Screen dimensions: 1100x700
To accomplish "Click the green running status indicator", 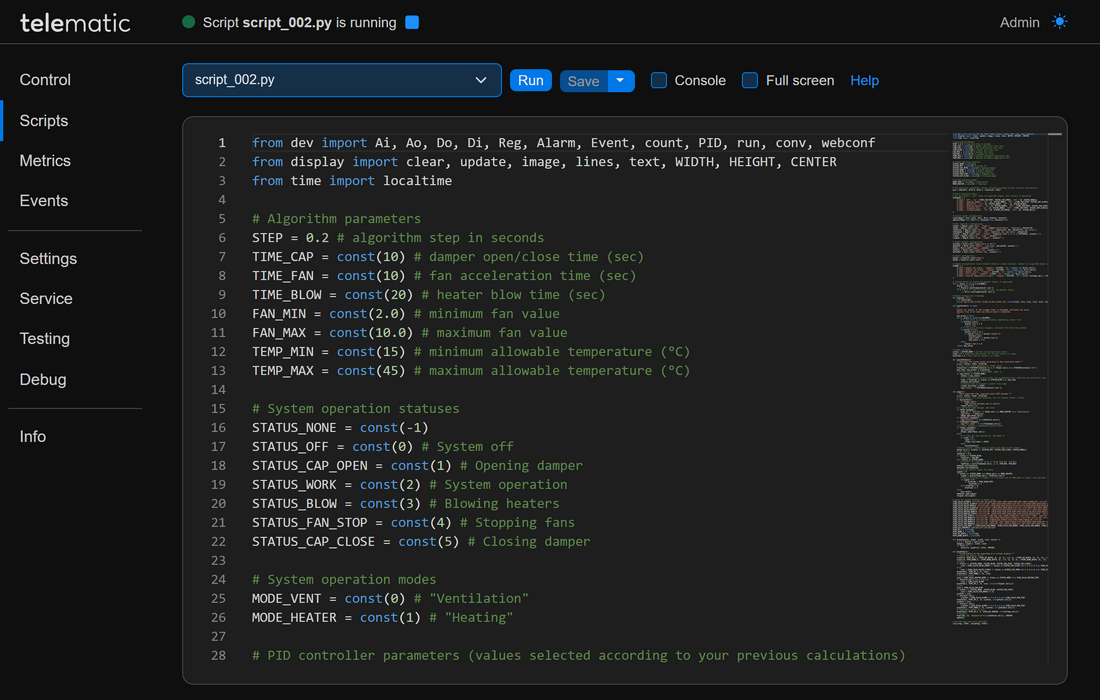I will coord(188,22).
